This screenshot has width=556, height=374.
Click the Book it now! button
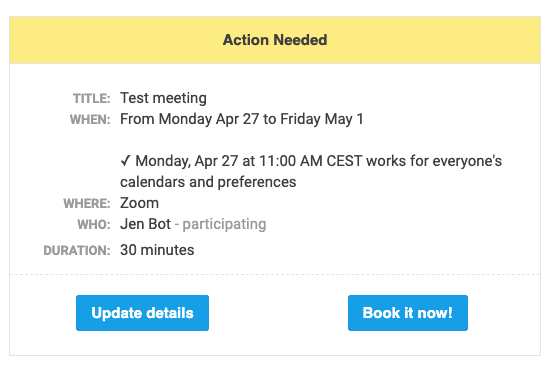[408, 313]
